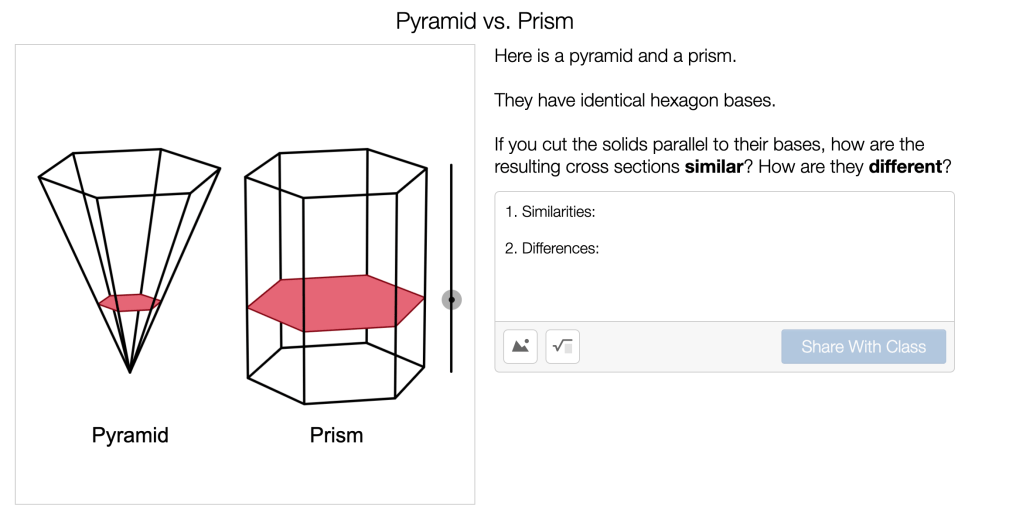The height and width of the screenshot is (520, 1023).
Task: Place cursor after '2. Differences:' line
Action: (601, 249)
